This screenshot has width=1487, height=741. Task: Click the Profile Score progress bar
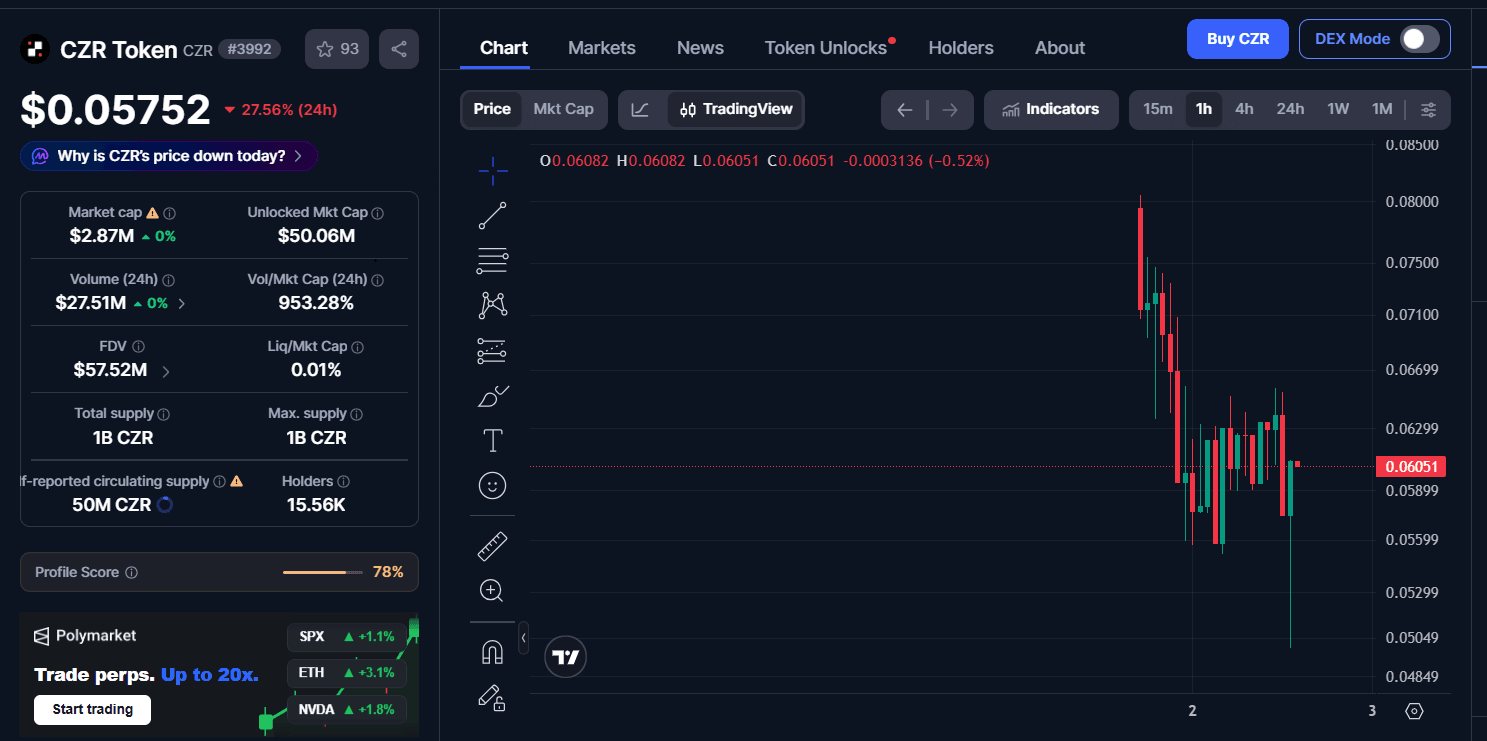(322, 572)
